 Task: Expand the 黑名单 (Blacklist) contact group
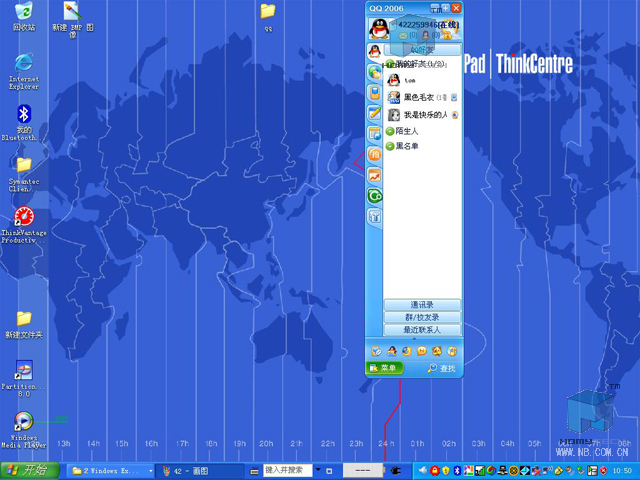407,146
